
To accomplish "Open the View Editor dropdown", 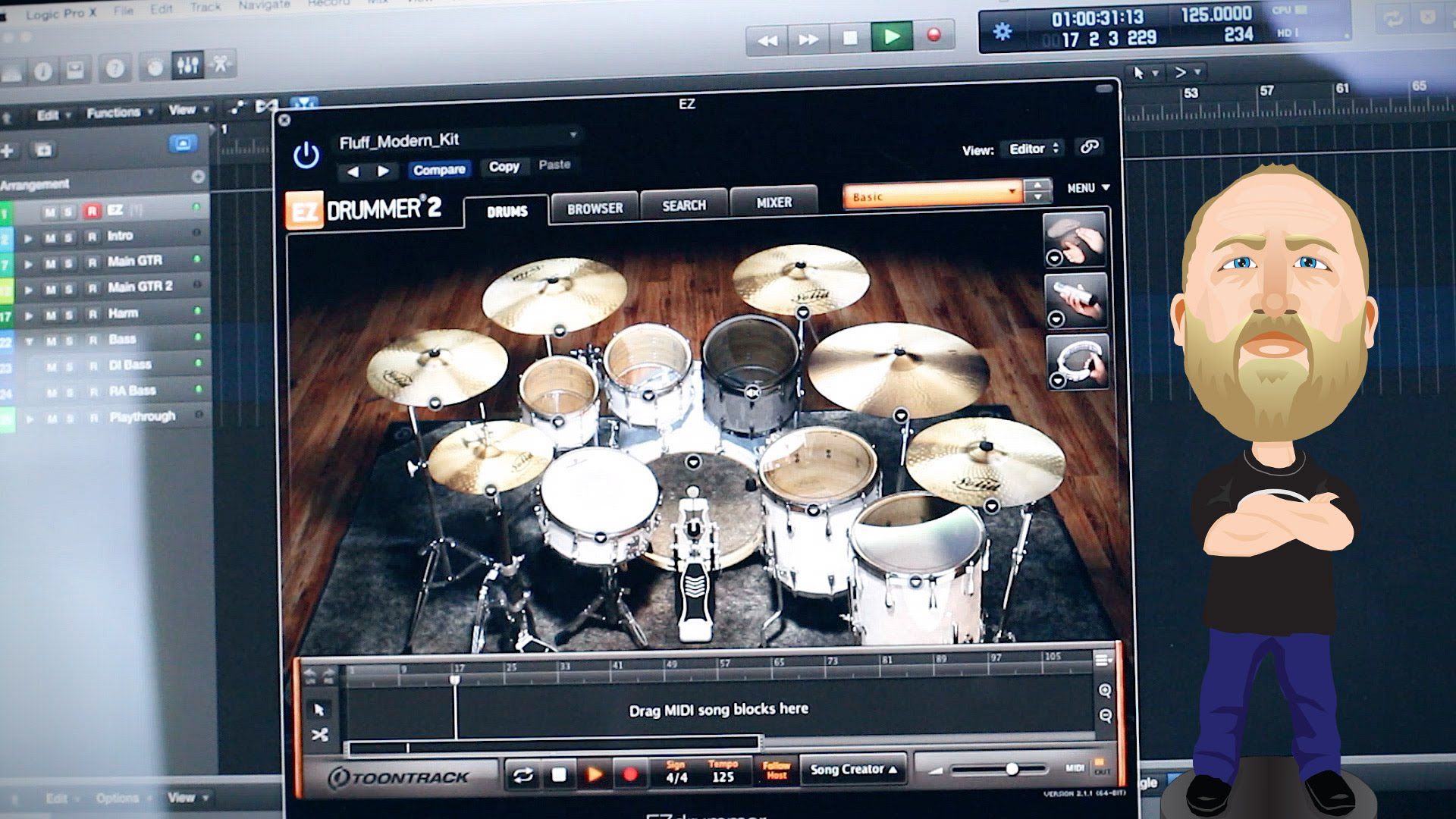I will coord(1033,149).
